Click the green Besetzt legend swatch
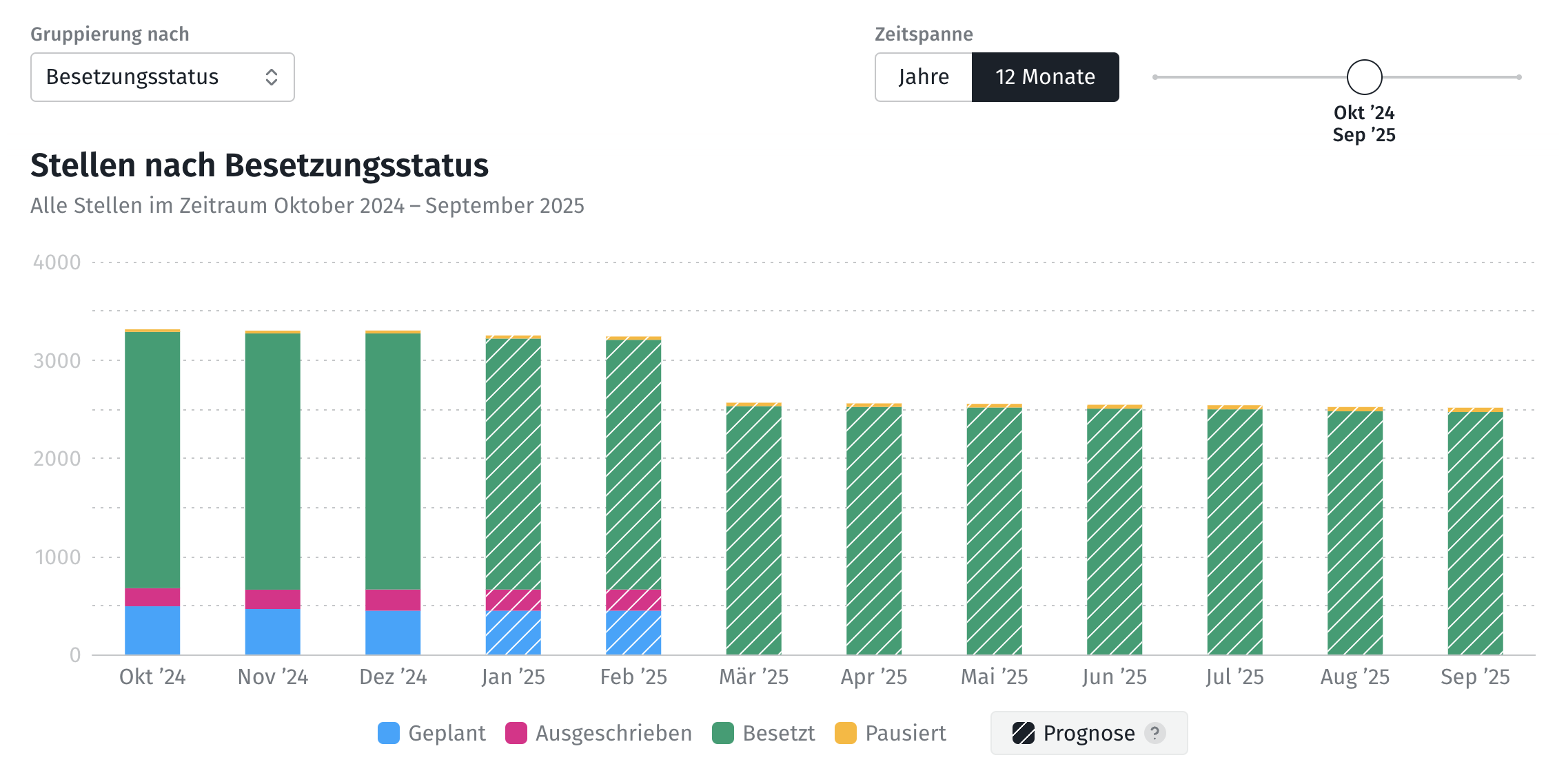 pyautogui.click(x=723, y=733)
